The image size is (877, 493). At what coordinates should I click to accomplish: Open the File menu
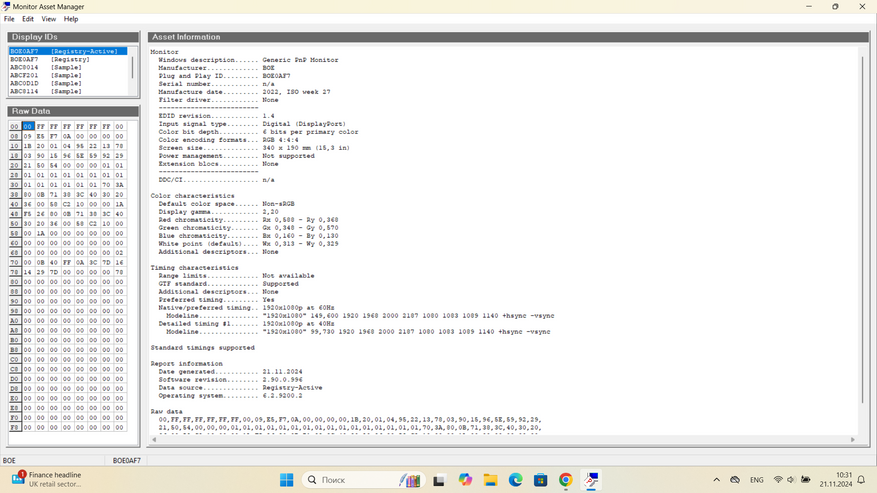(x=9, y=19)
